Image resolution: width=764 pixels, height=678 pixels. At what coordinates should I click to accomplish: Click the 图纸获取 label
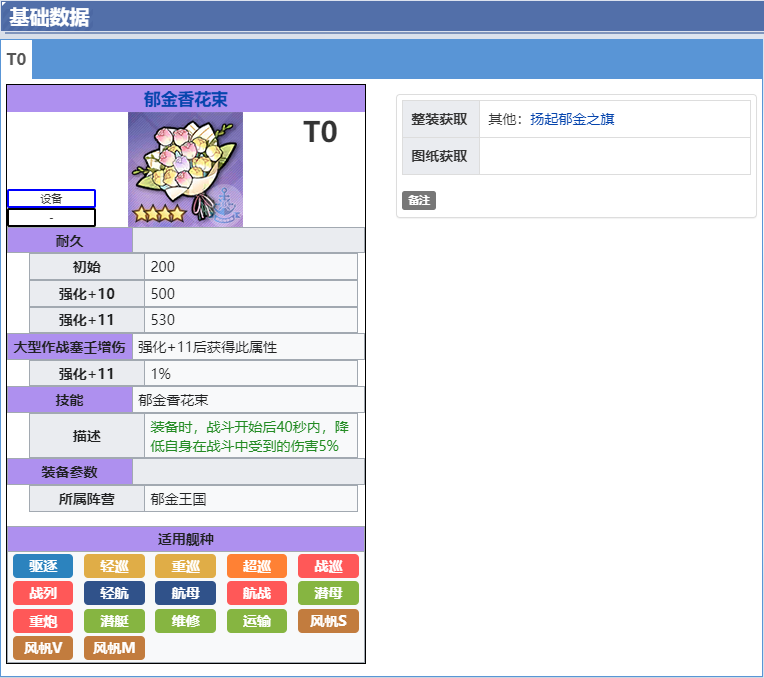pyautogui.click(x=441, y=156)
